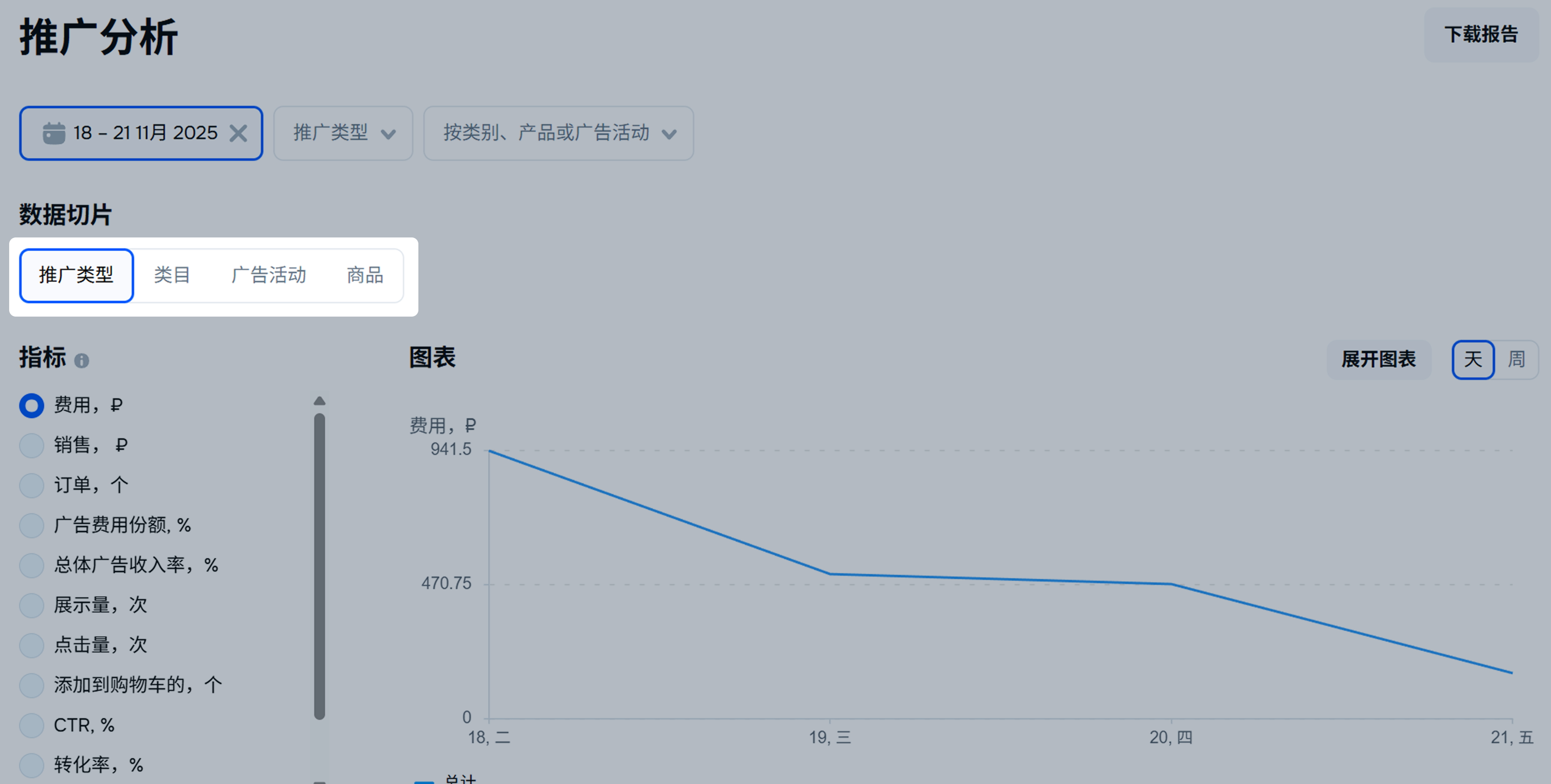The height and width of the screenshot is (784, 1551).
Task: Switch to the 类目 data slice tab
Action: coord(172,276)
